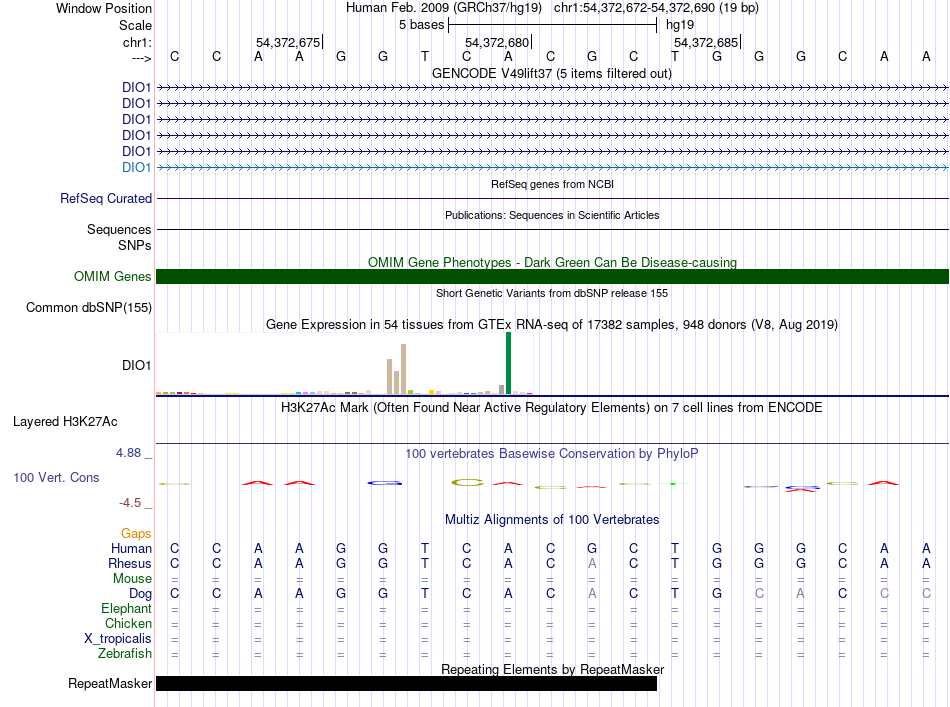Click the light-blue DIO1 transcript label
This screenshot has width=950, height=707.
pos(136,167)
